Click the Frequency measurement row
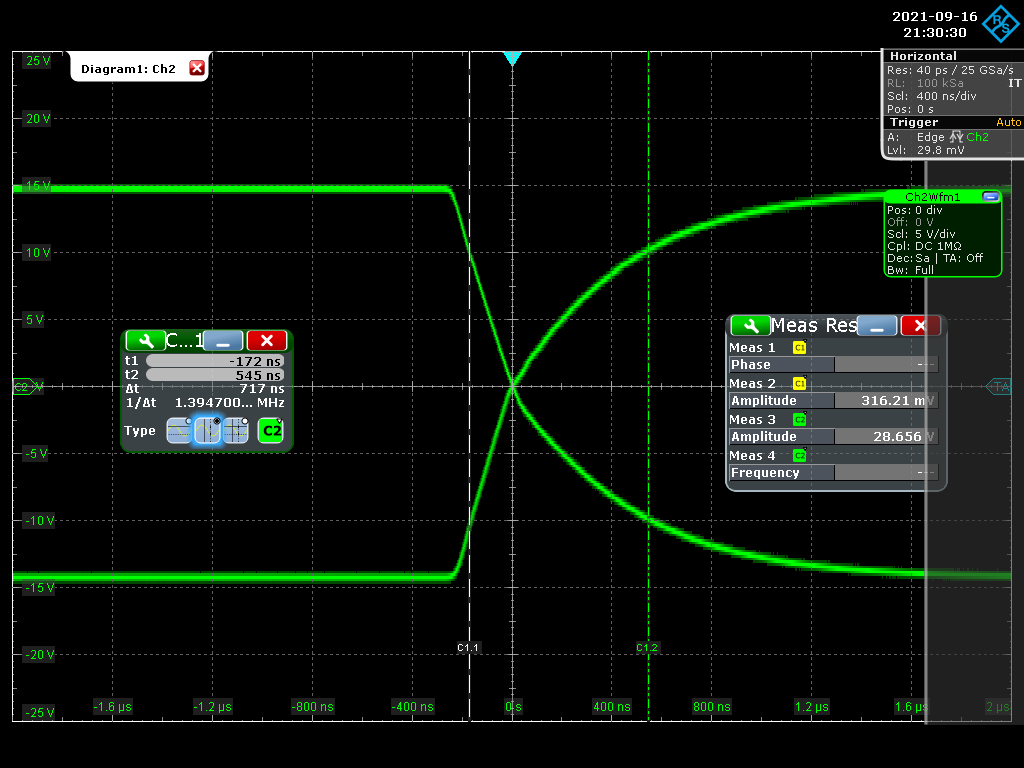Viewport: 1024px width, 768px height. (x=833, y=472)
